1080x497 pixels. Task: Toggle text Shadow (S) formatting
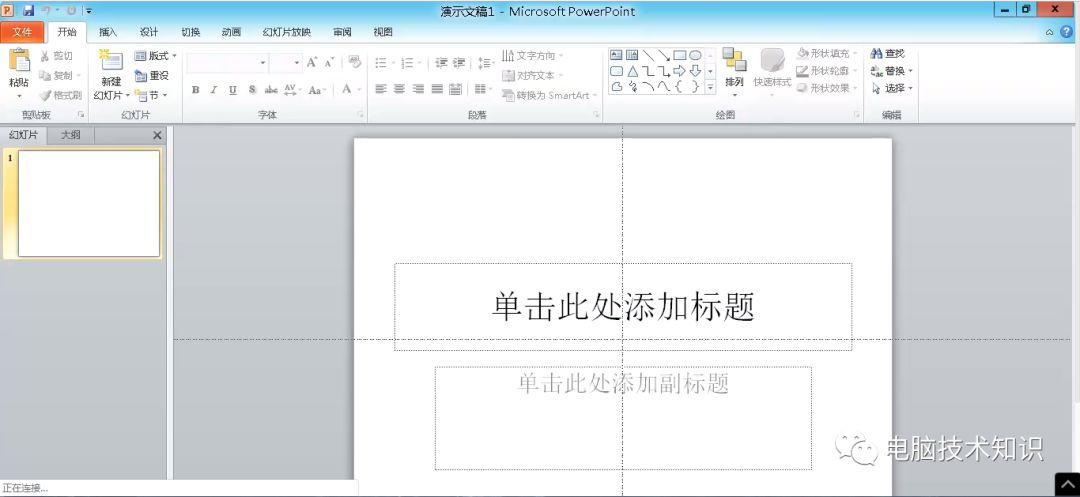point(252,89)
